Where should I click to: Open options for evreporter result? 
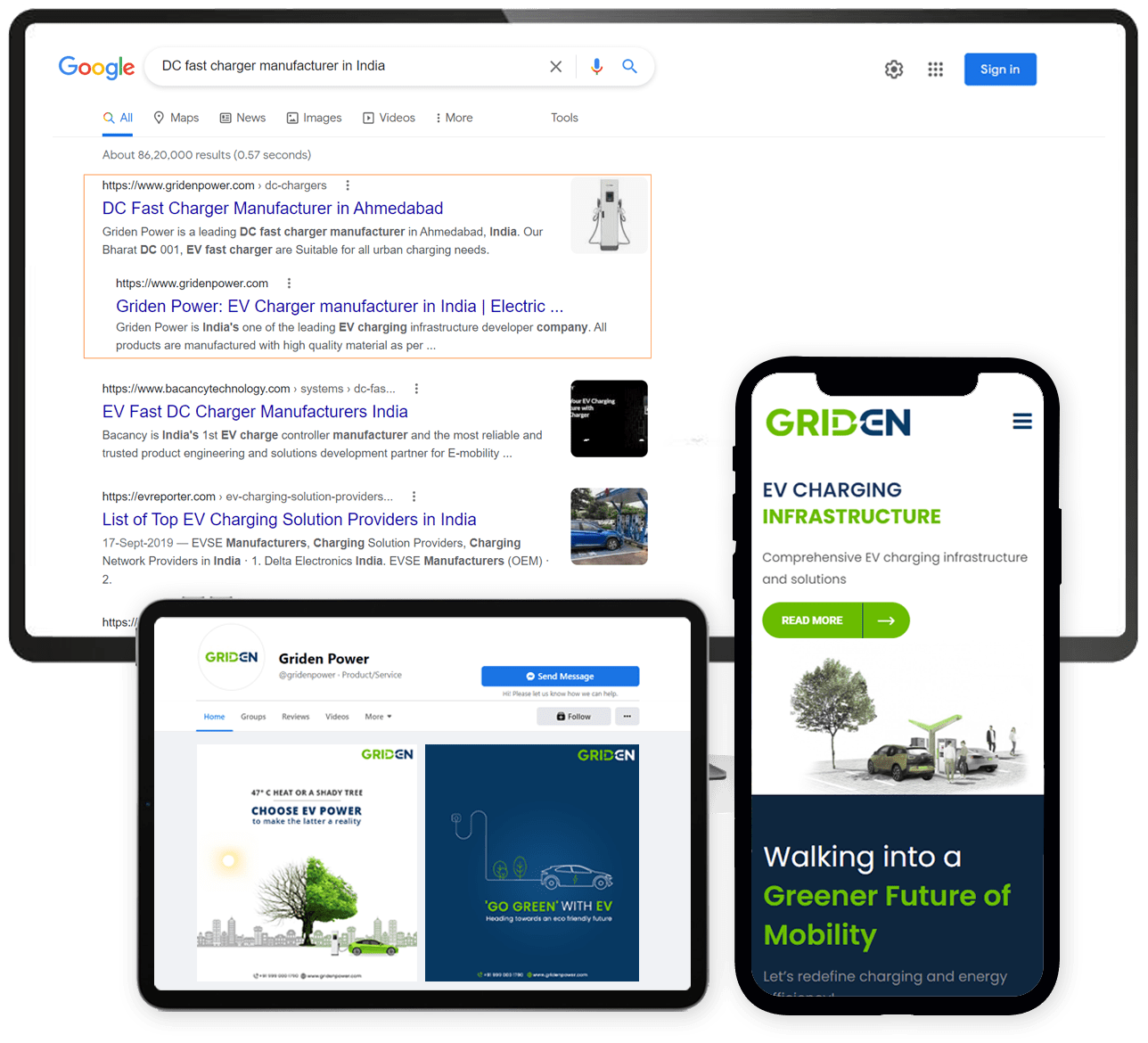click(414, 497)
